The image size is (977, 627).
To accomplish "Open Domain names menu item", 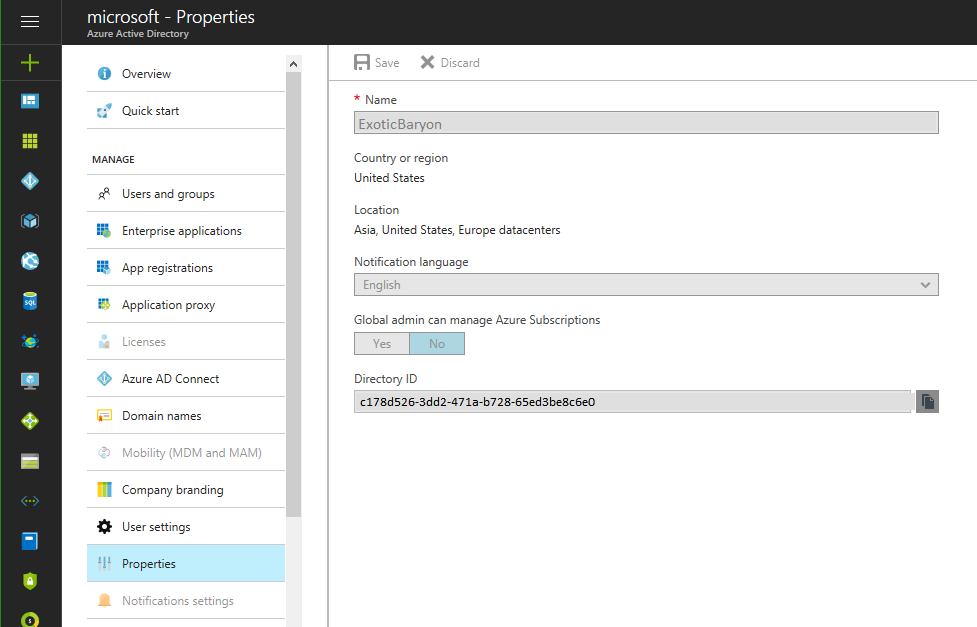I will [186, 416].
